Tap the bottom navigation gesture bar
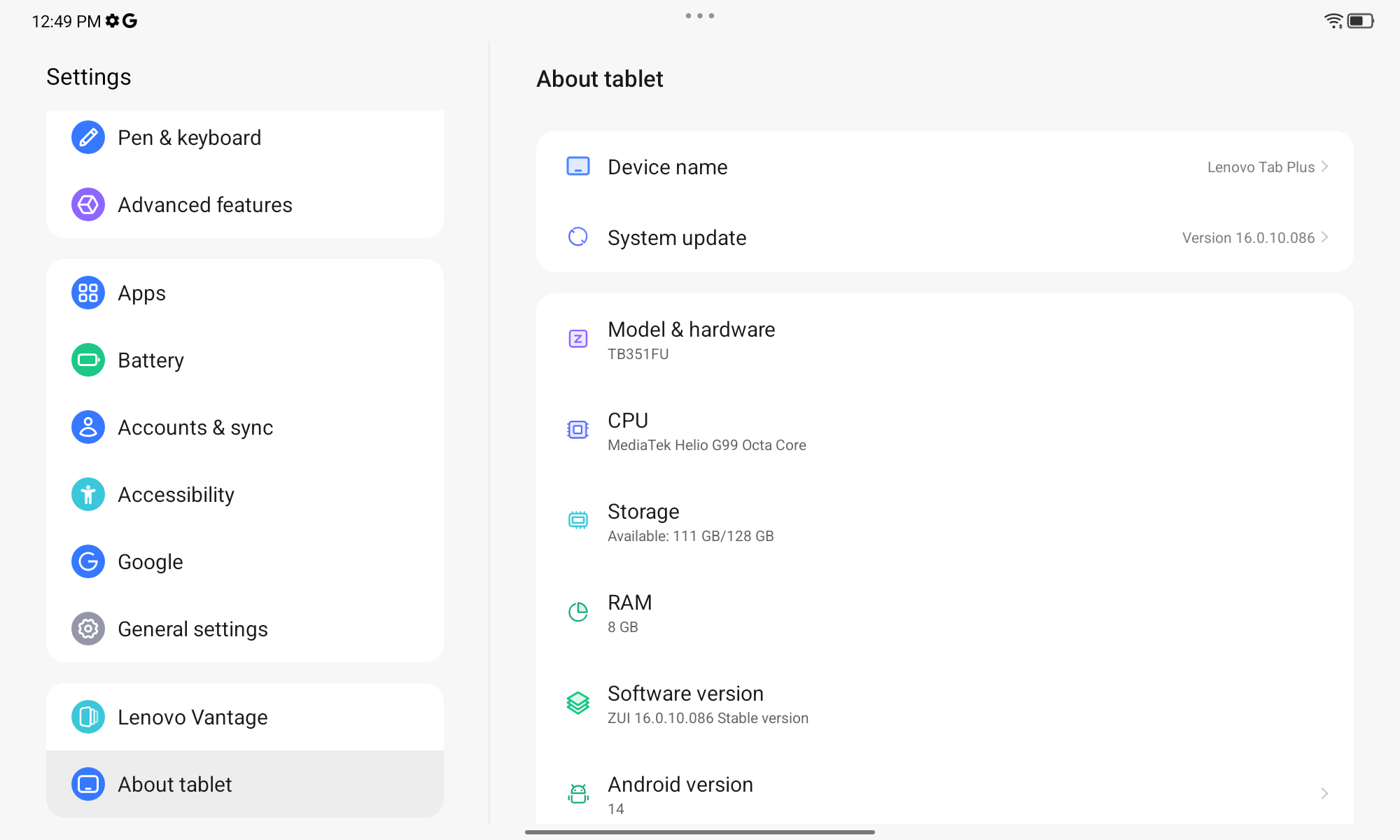The image size is (1400, 840). (x=700, y=832)
